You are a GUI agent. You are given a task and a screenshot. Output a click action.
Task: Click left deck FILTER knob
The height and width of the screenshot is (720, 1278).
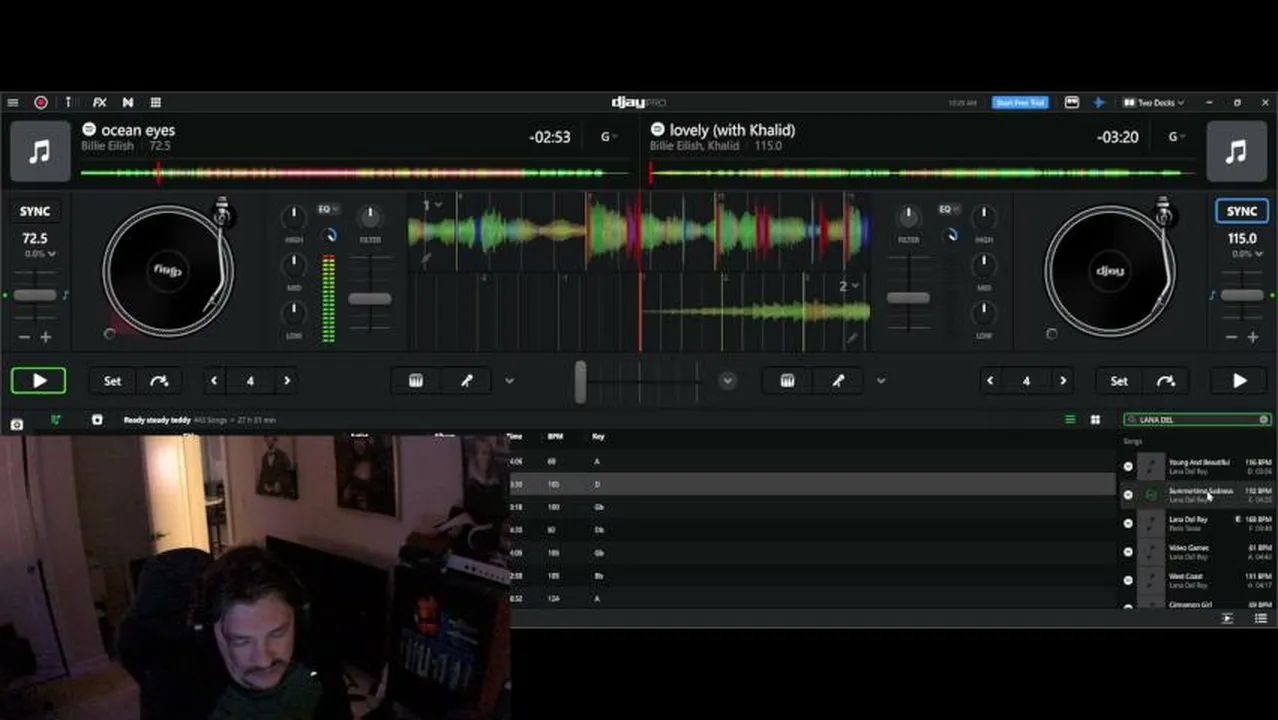click(370, 216)
